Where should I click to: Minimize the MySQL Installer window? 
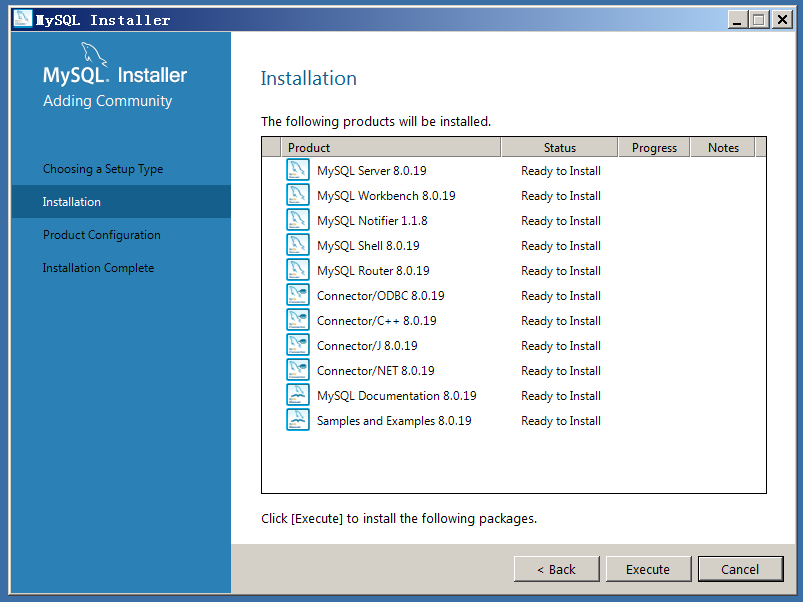[737, 20]
